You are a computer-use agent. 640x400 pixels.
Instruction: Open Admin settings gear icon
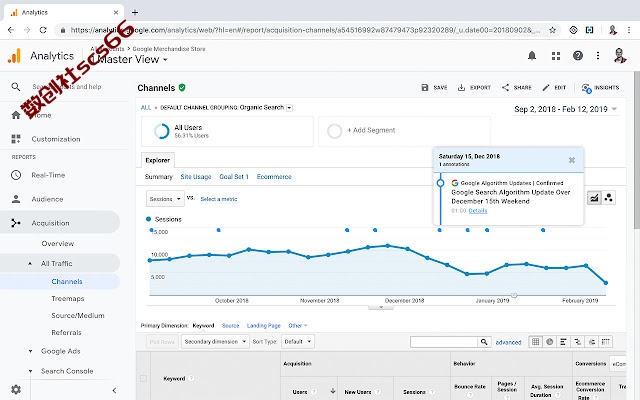pos(16,389)
